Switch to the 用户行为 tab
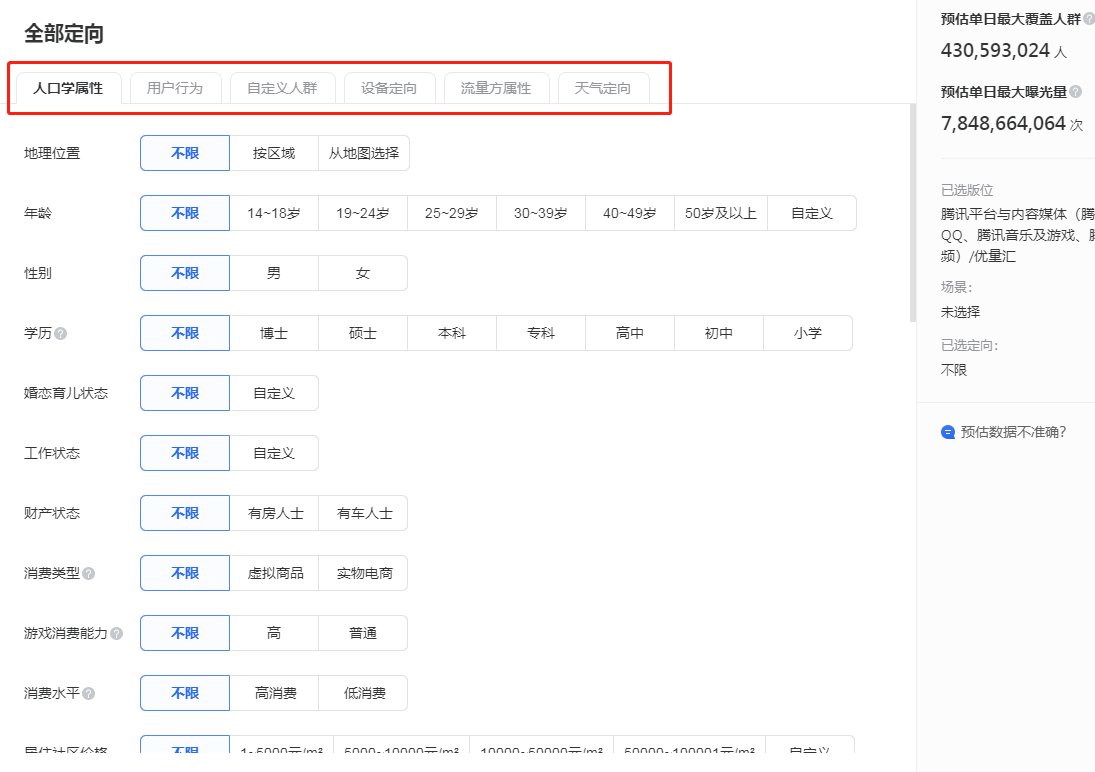Viewport: 1095px width, 772px height. point(176,88)
